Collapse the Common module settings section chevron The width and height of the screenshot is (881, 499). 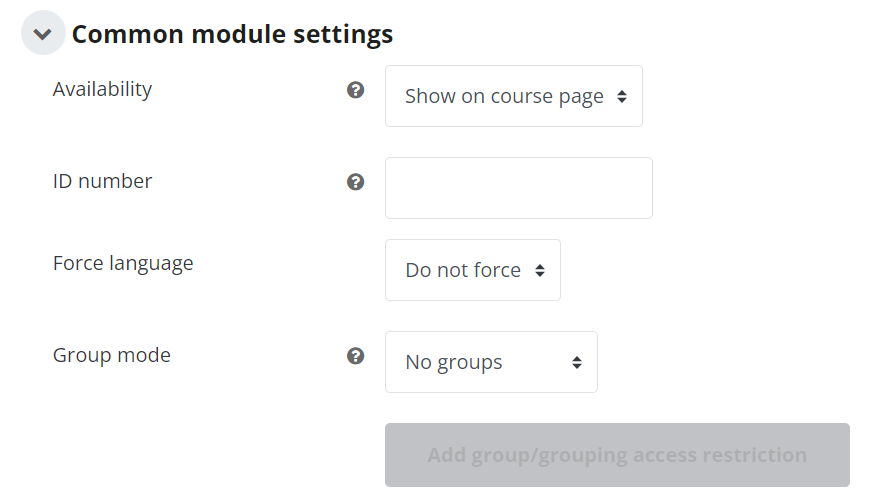[43, 33]
